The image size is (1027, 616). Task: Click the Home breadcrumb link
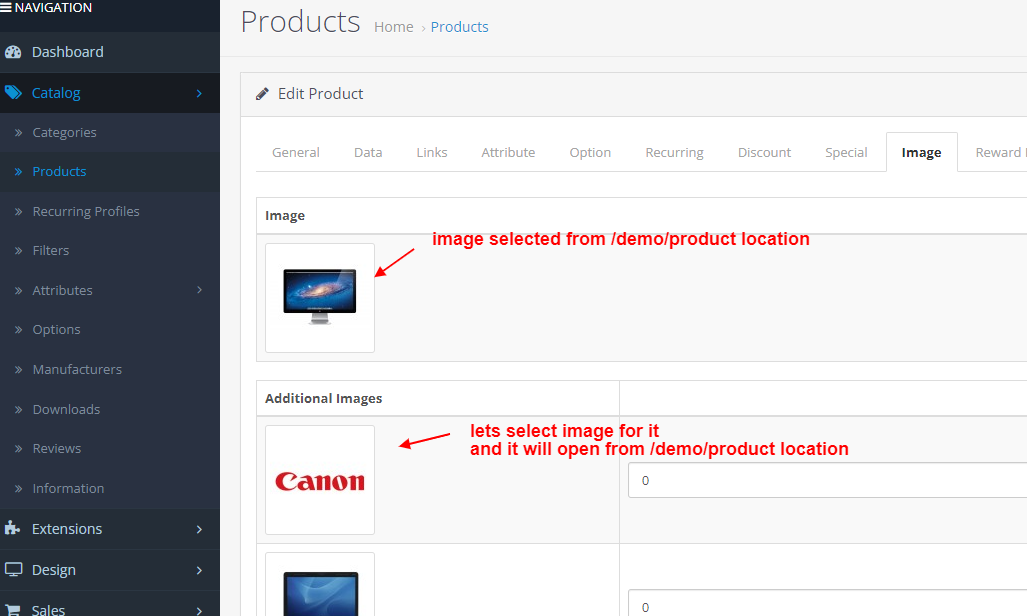point(394,27)
